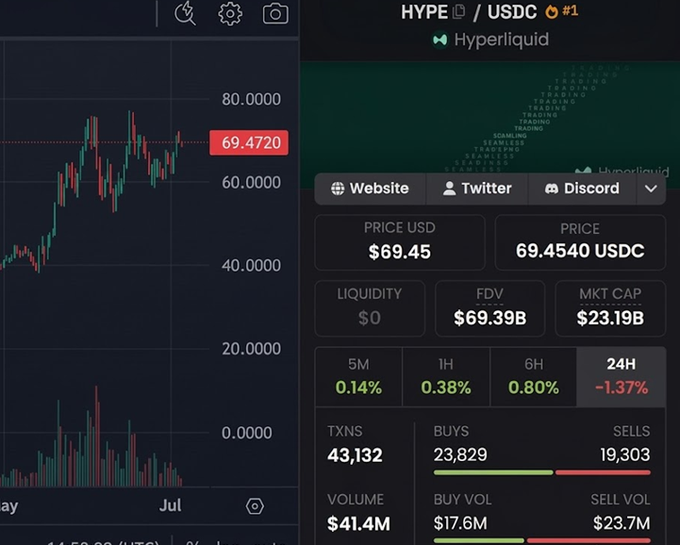Select the 6H timeframe tab
The width and height of the screenshot is (680, 545).
click(x=533, y=376)
